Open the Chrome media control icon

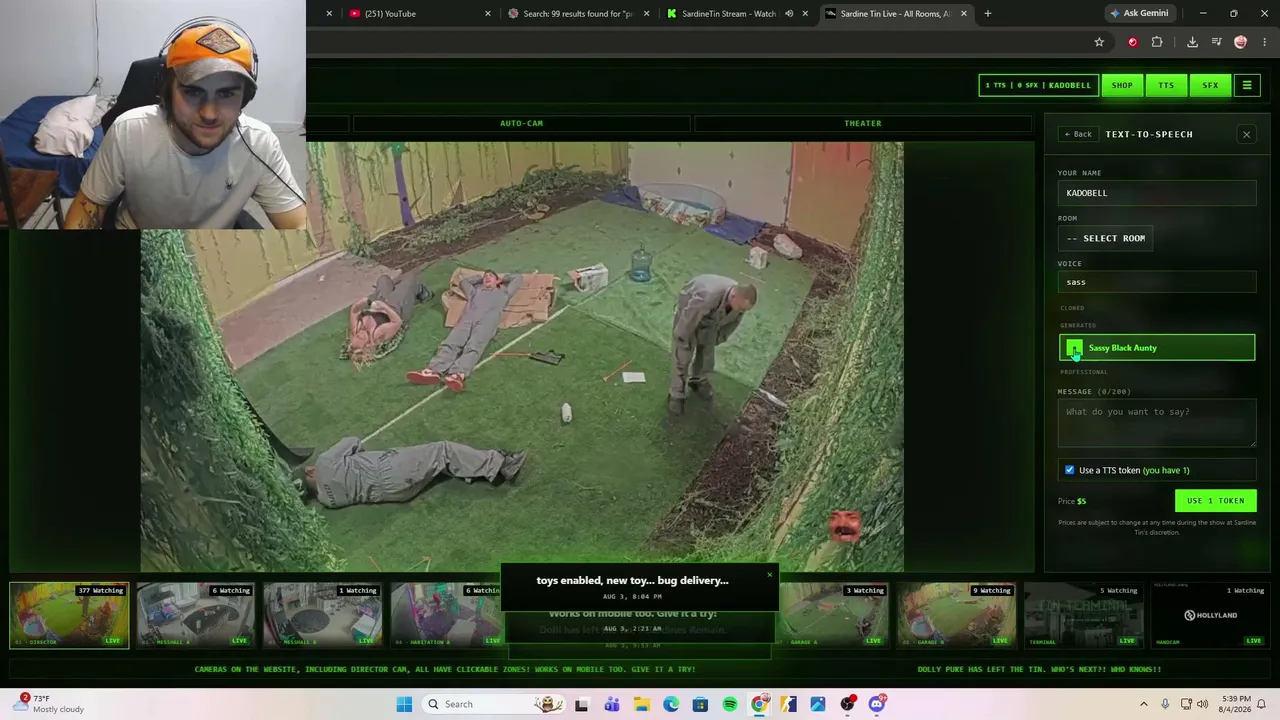point(1216,42)
